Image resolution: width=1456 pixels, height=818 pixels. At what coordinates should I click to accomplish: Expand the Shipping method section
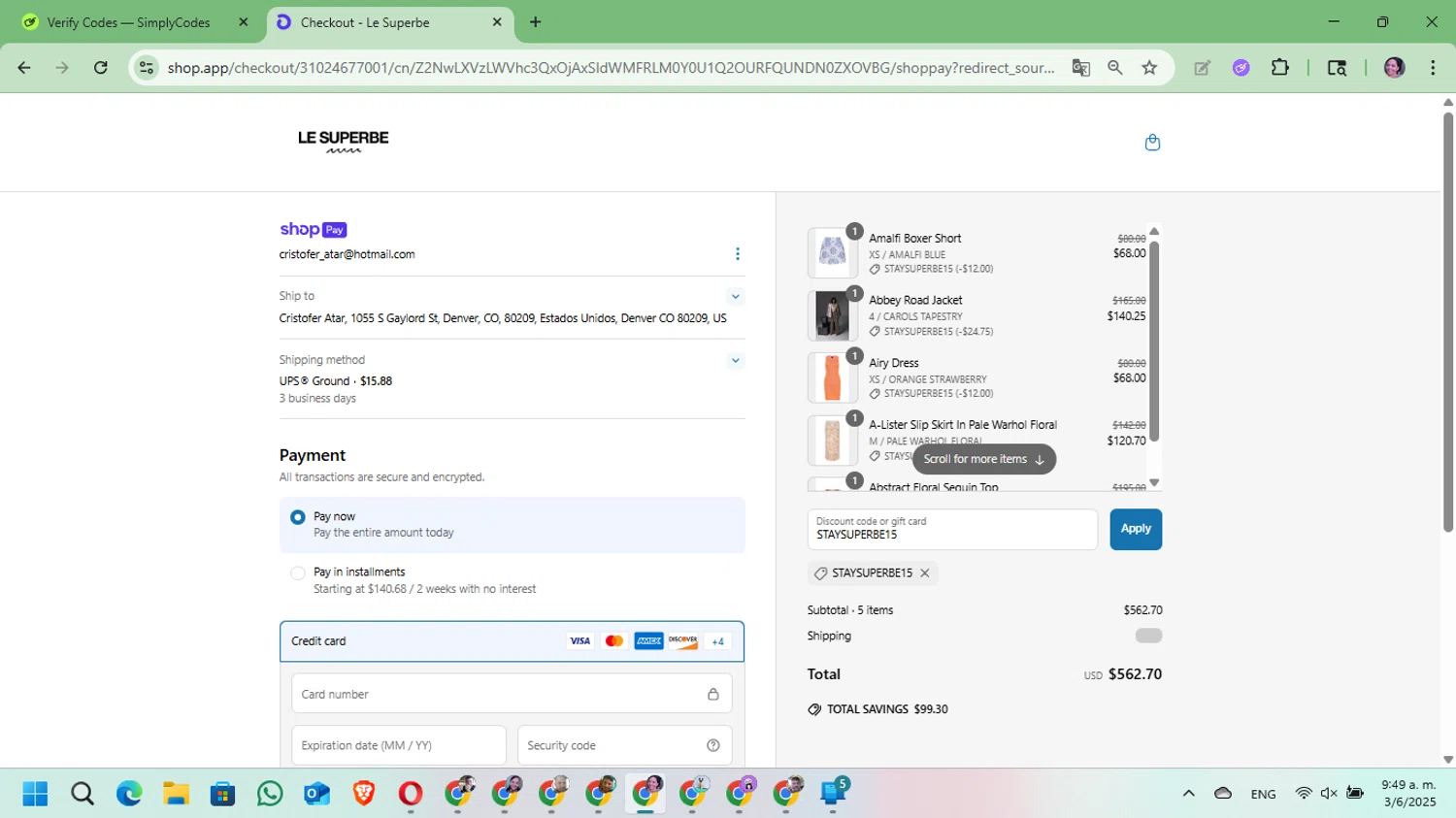736,360
